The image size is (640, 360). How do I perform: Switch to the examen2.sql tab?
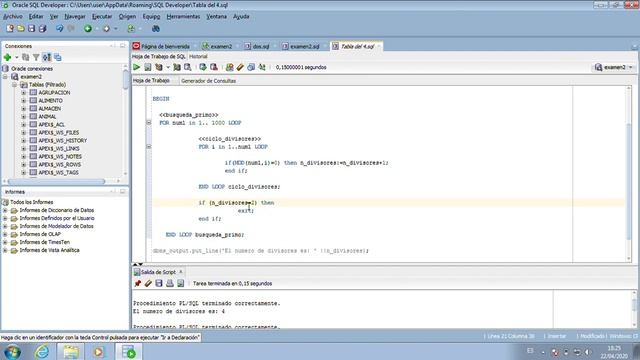click(304, 47)
